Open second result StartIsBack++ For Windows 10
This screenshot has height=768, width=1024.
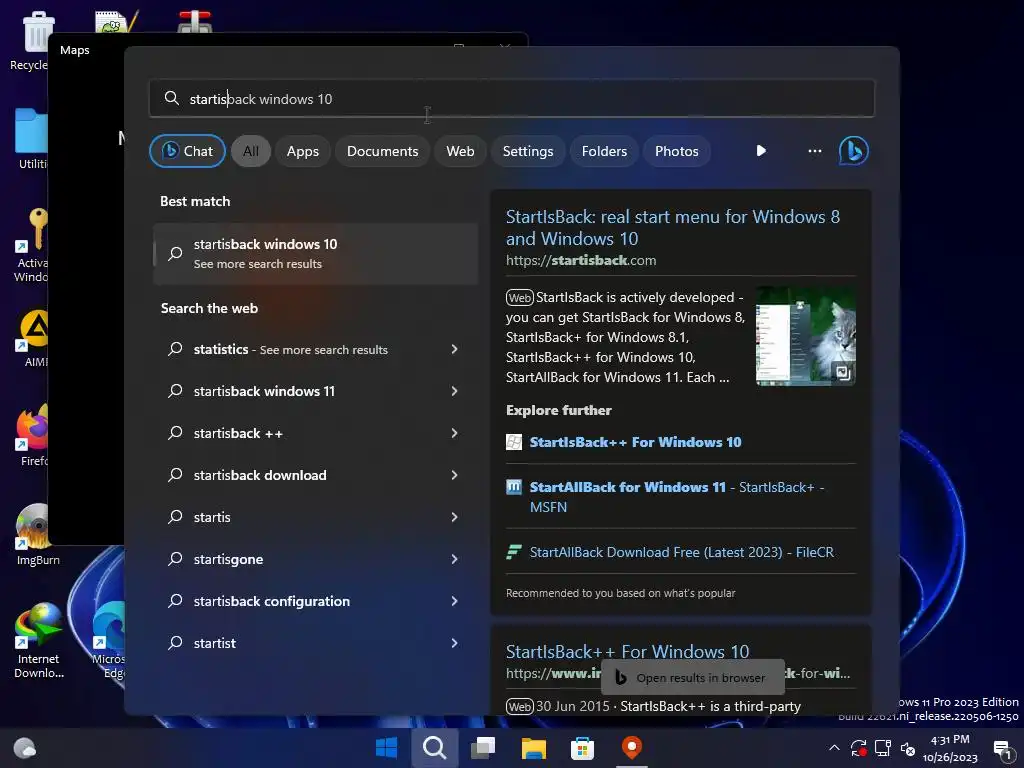tap(627, 651)
